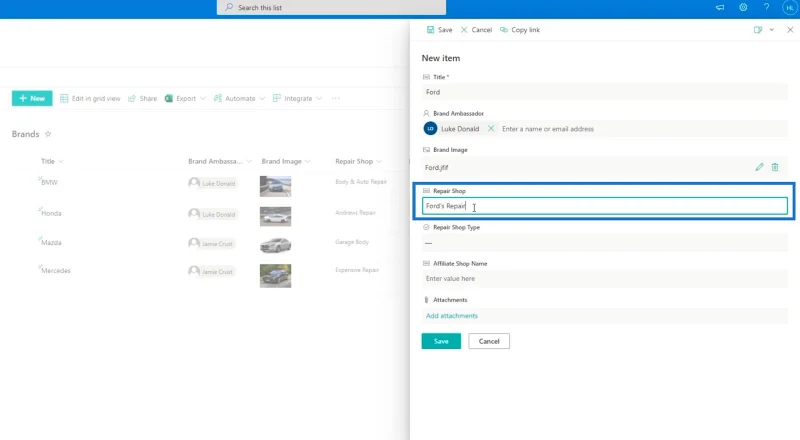The width and height of the screenshot is (800, 440).
Task: Open the Integrate menu
Action: [x=293, y=99]
